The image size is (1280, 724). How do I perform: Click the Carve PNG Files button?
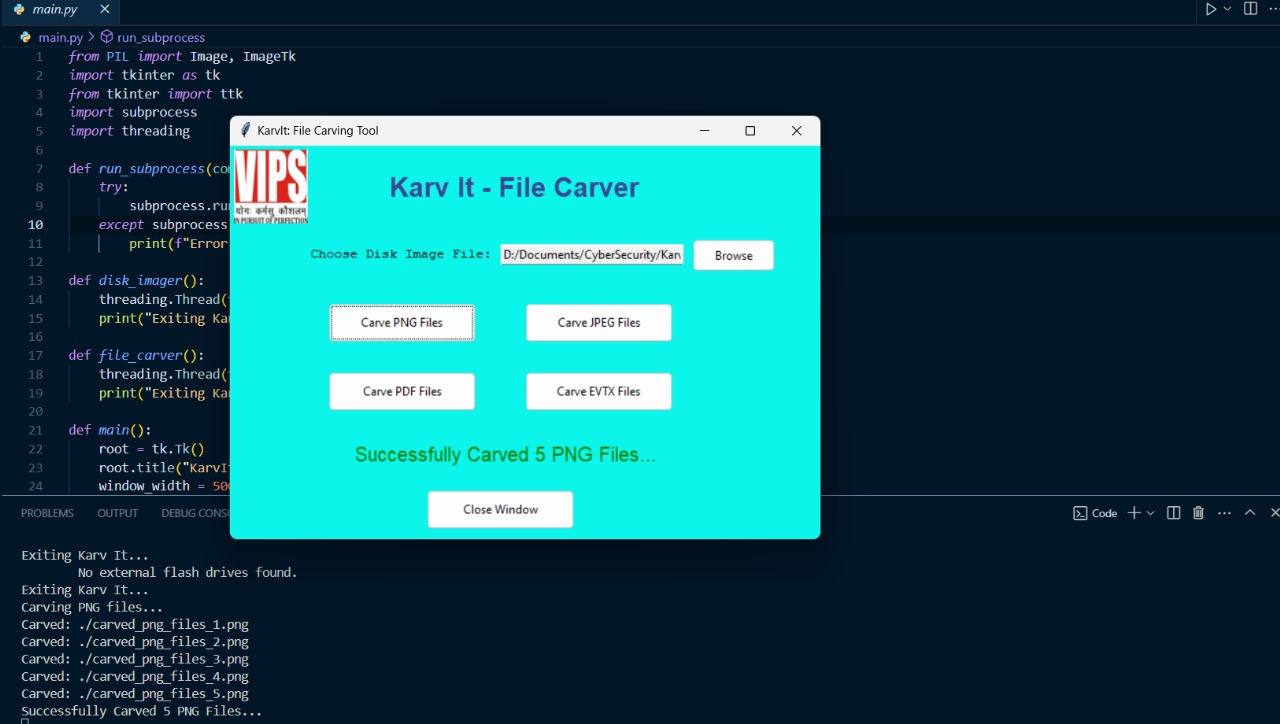click(x=401, y=322)
